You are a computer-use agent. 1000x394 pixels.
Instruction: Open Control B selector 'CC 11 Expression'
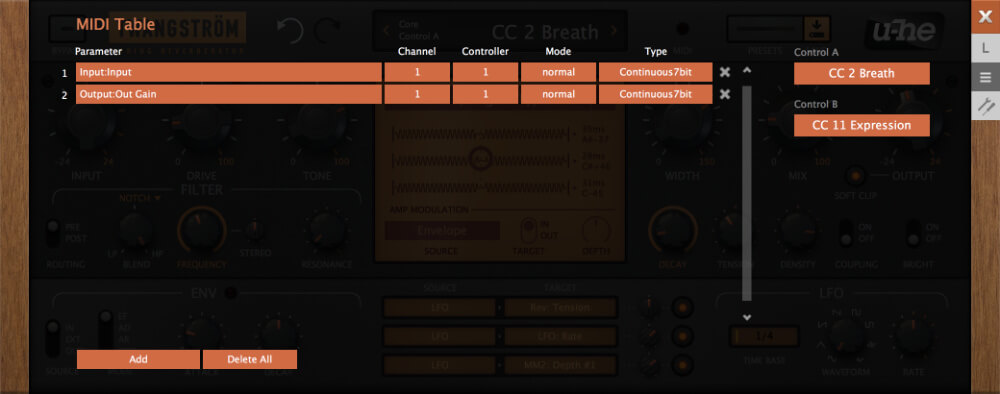[862, 126]
